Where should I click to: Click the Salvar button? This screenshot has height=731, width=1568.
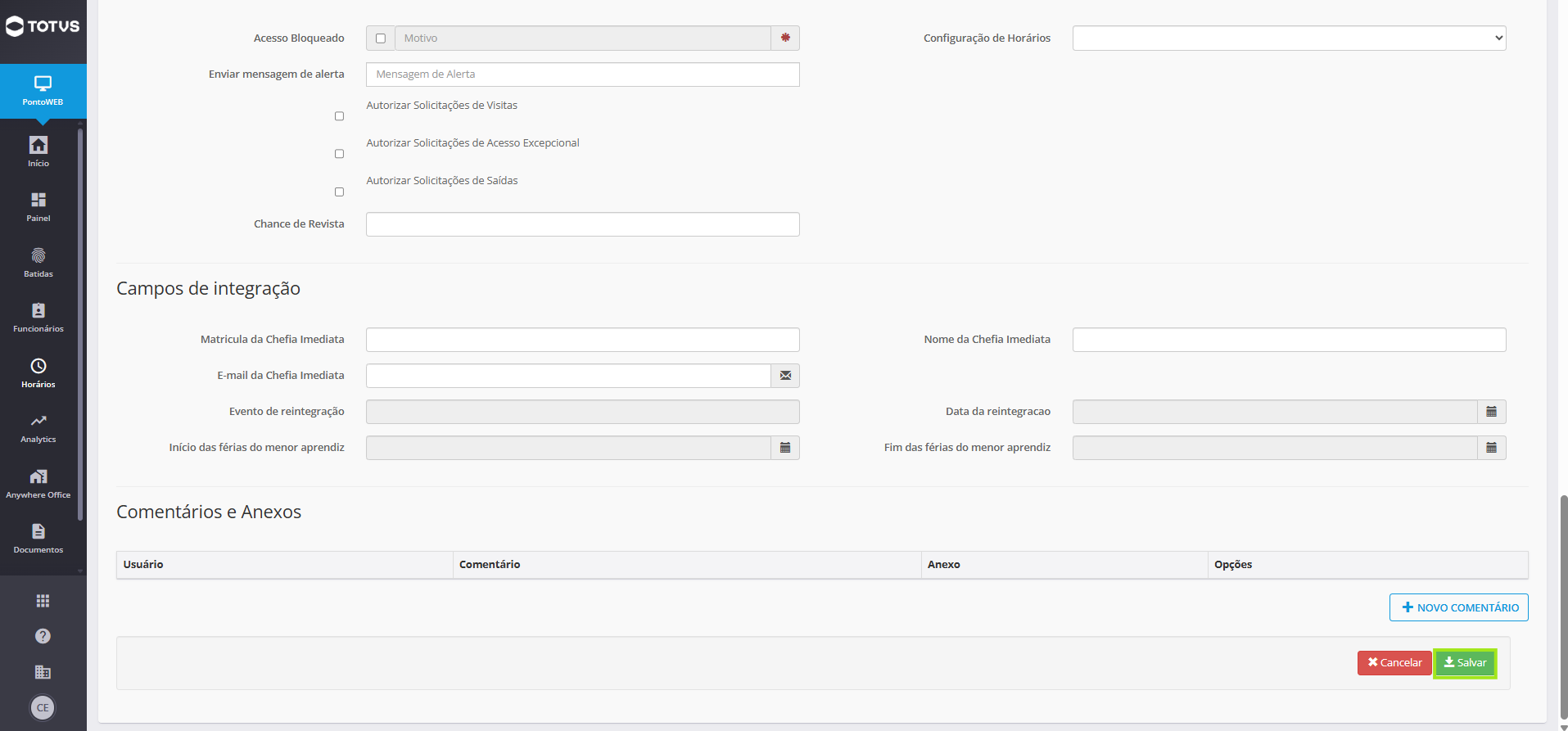1465,663
